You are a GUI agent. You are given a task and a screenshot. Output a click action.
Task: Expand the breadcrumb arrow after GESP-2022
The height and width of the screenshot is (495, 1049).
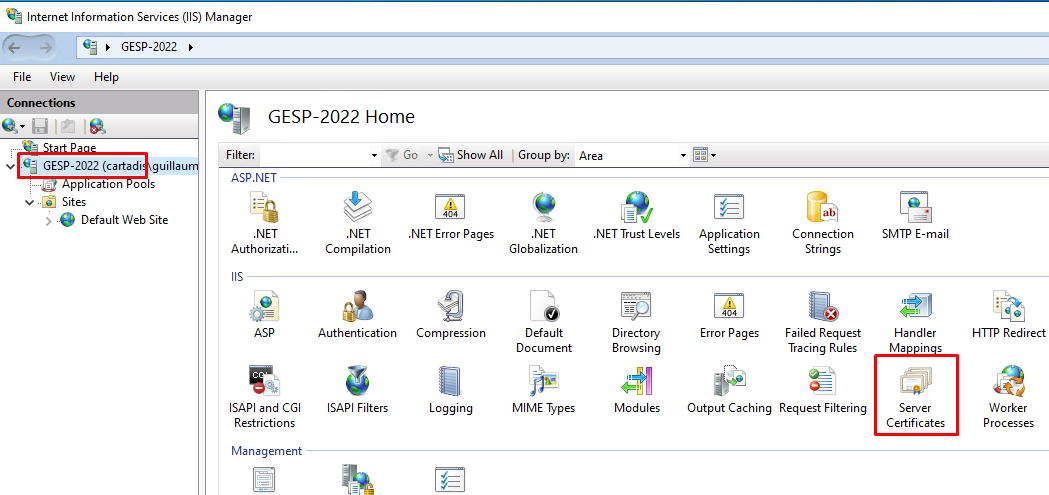pos(191,47)
